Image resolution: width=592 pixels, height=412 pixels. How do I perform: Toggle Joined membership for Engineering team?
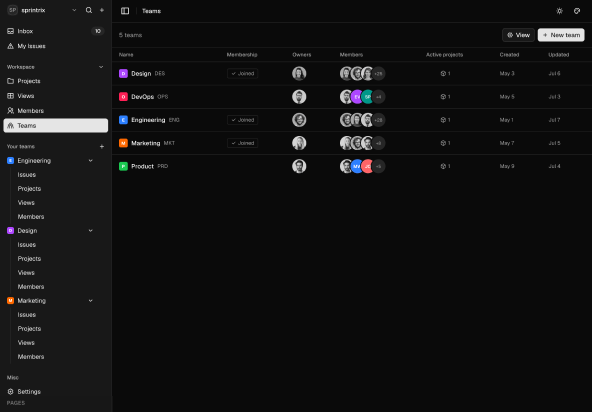(x=242, y=120)
